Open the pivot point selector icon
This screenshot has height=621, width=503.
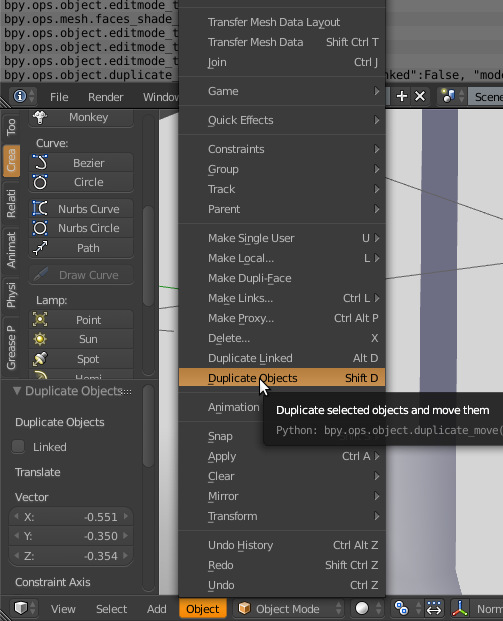tap(406, 608)
